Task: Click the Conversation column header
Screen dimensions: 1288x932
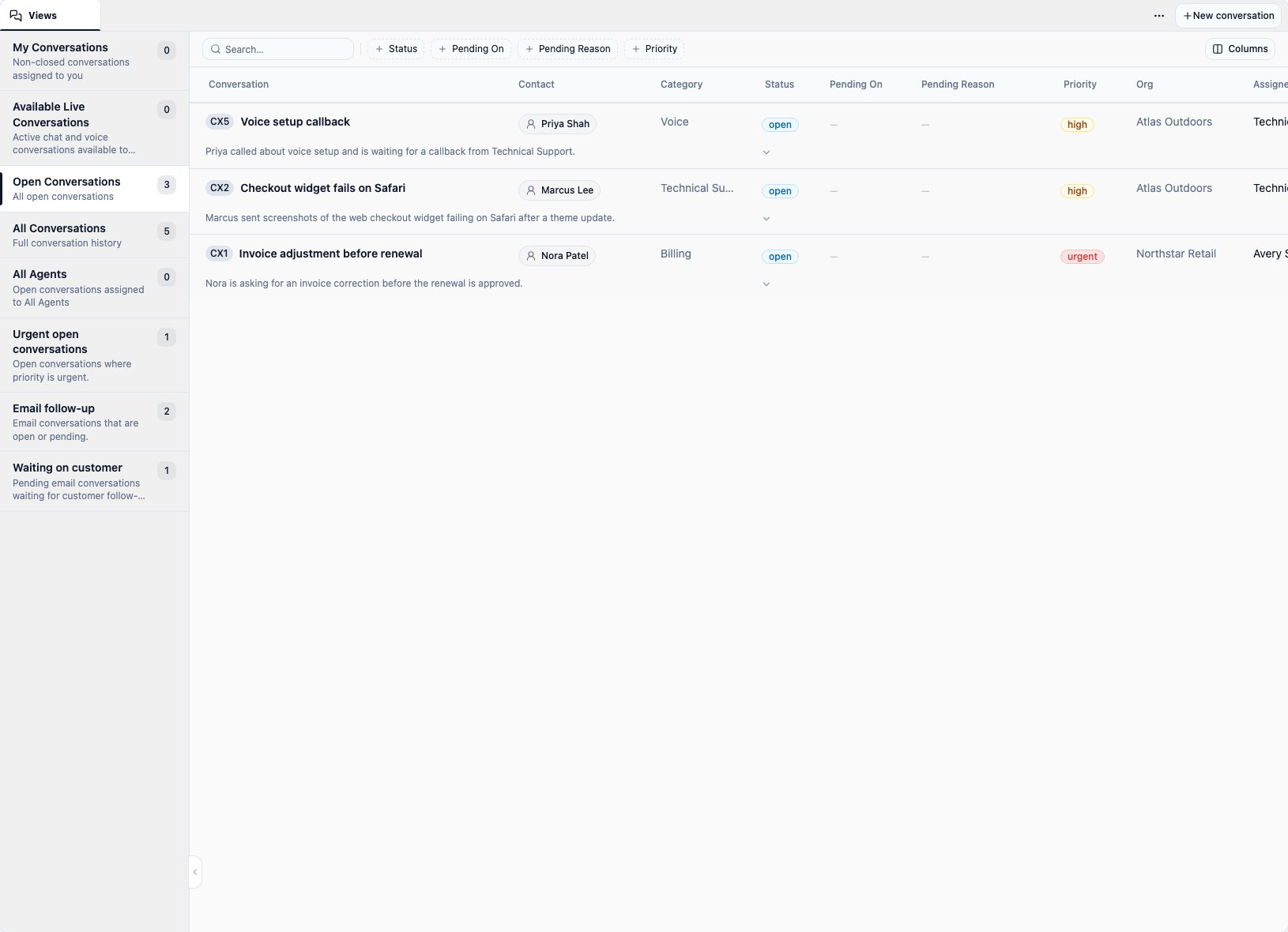Action: (x=239, y=85)
